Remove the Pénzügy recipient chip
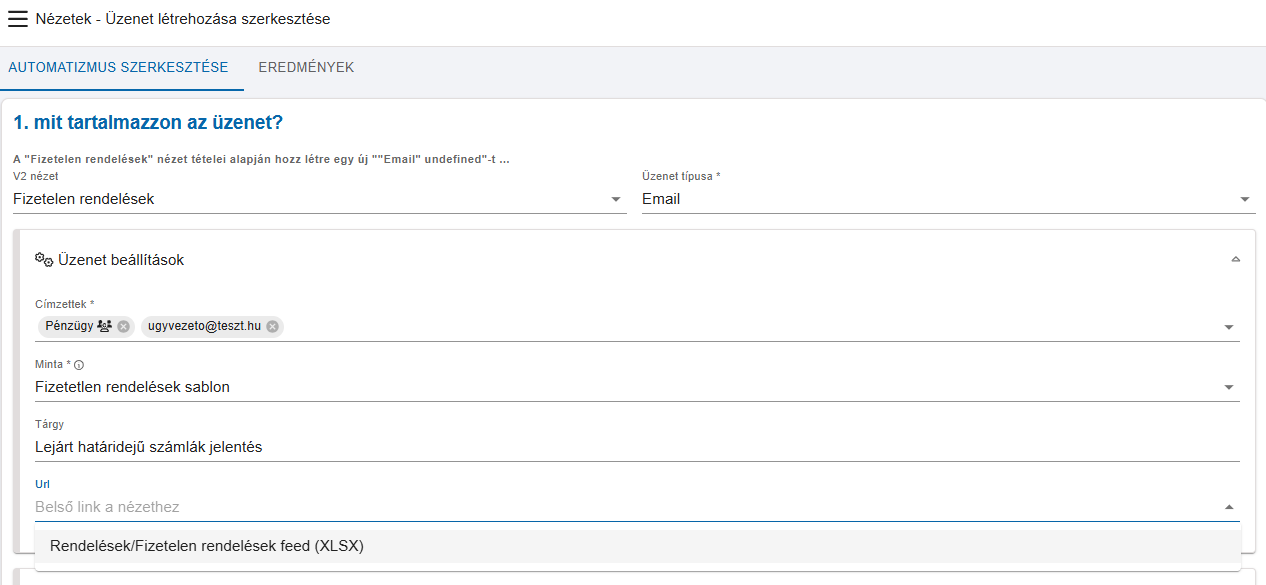This screenshot has height=585, width=1266. [123, 326]
